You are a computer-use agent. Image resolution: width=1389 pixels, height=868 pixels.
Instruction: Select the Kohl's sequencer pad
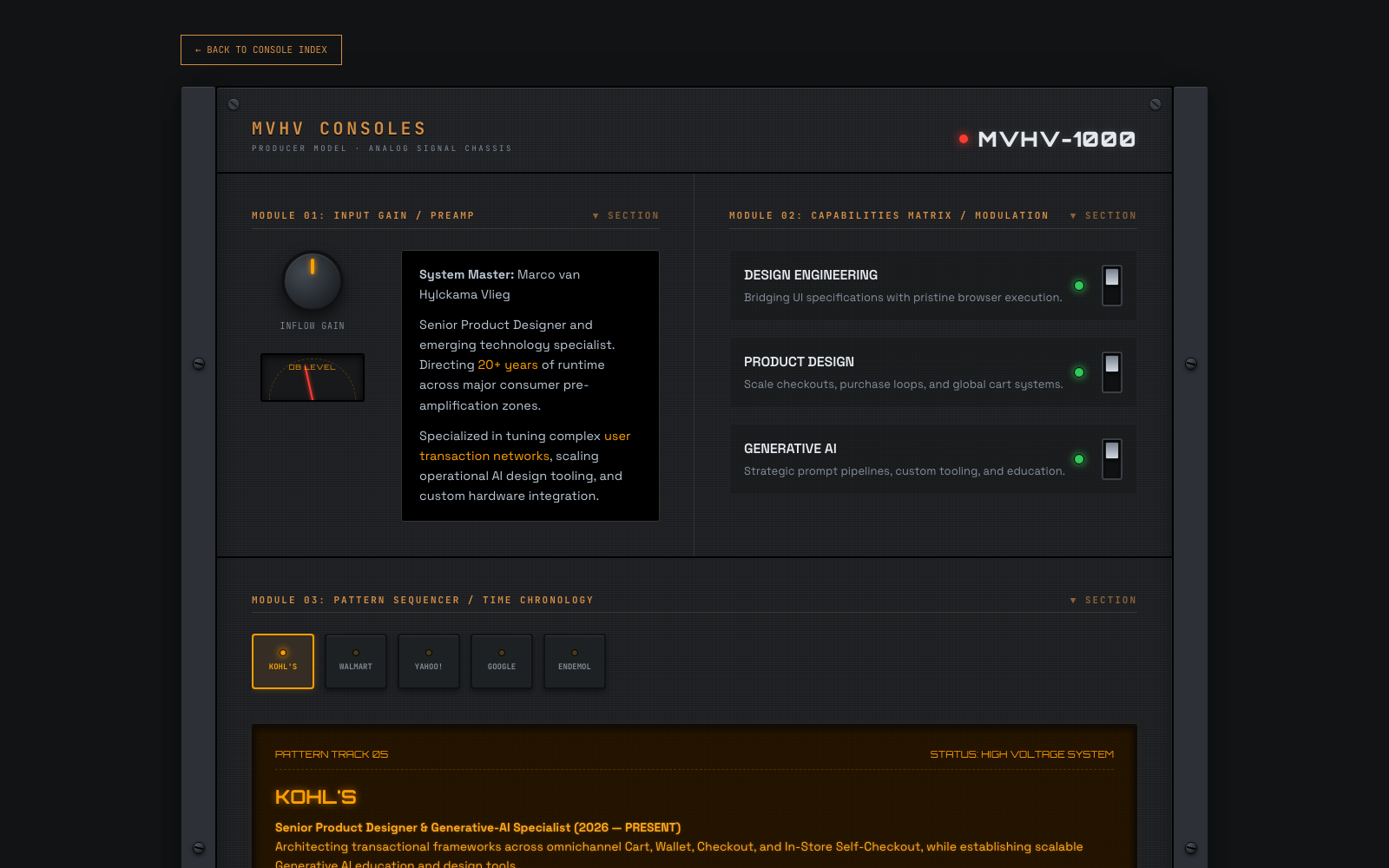[x=283, y=661]
